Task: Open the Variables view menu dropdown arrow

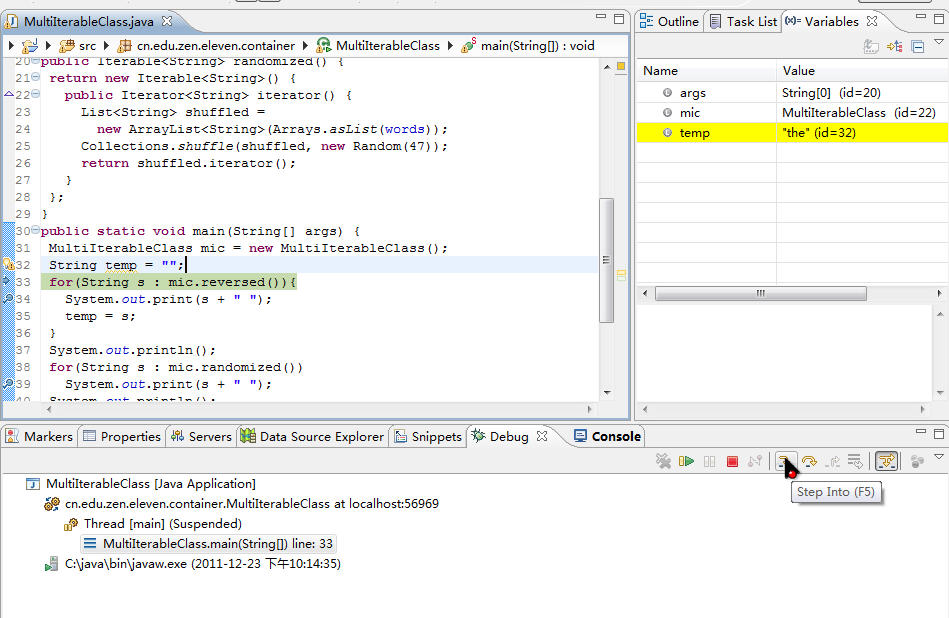Action: click(938, 43)
